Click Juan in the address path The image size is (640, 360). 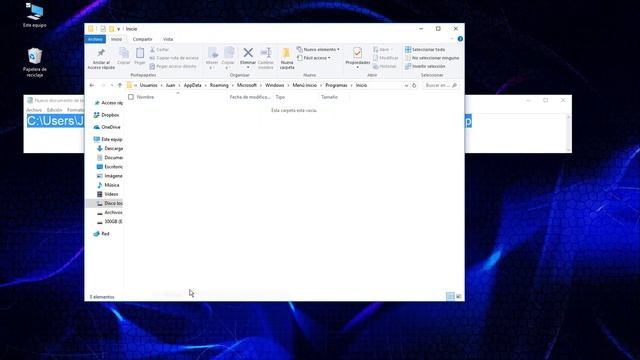point(170,85)
